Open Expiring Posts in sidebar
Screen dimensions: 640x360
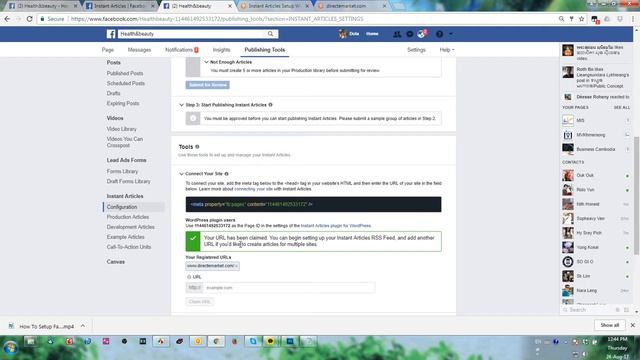(x=123, y=103)
